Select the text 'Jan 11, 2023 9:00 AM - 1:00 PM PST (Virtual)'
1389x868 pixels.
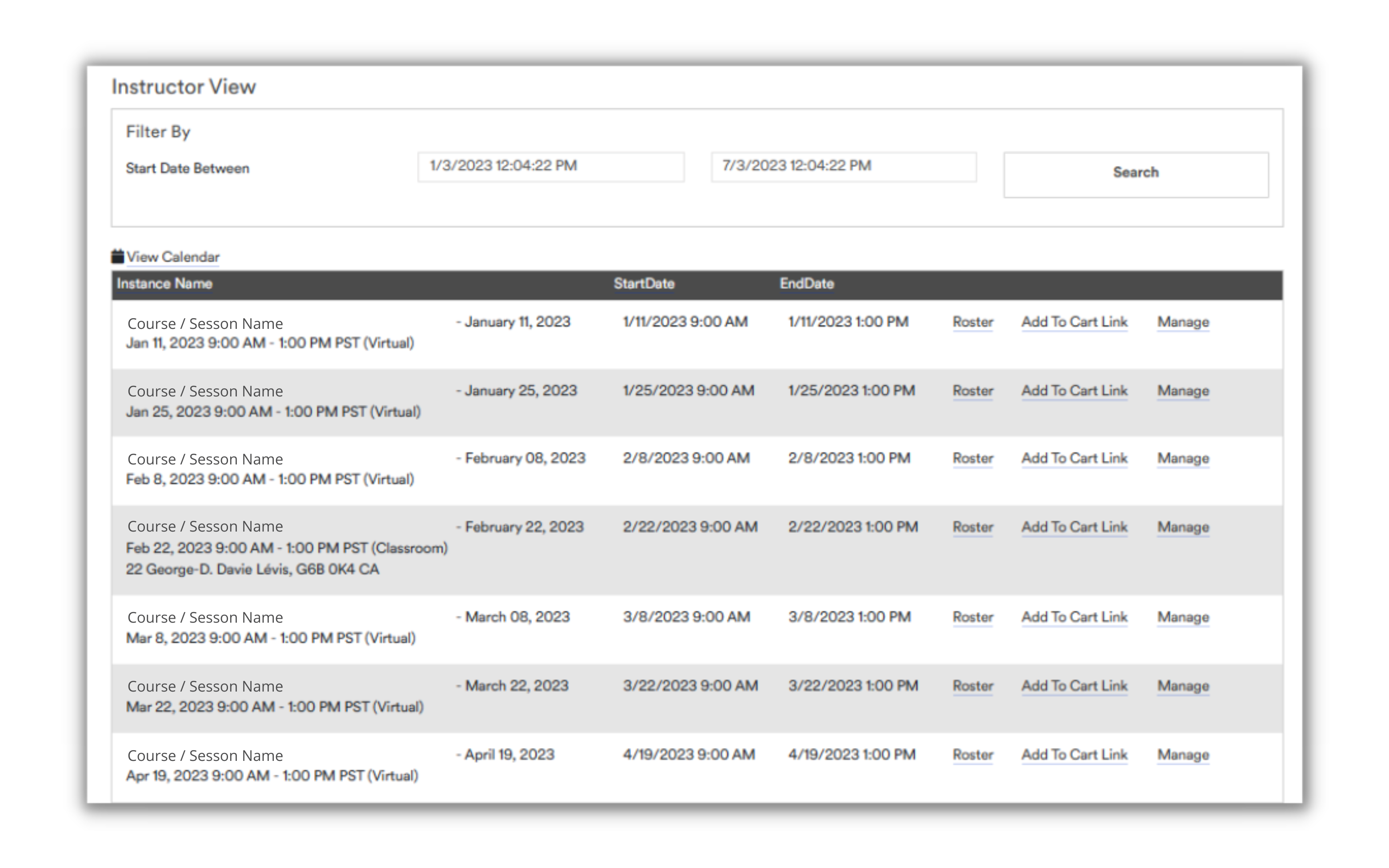point(270,343)
